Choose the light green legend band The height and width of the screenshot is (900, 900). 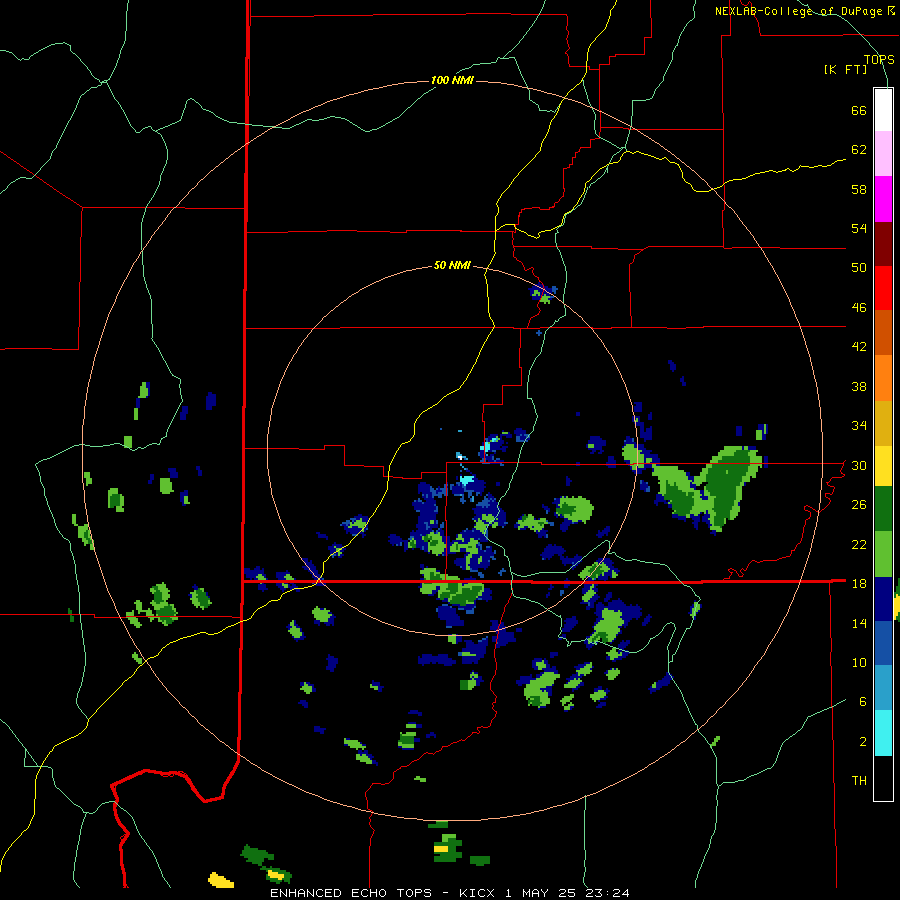point(883,554)
